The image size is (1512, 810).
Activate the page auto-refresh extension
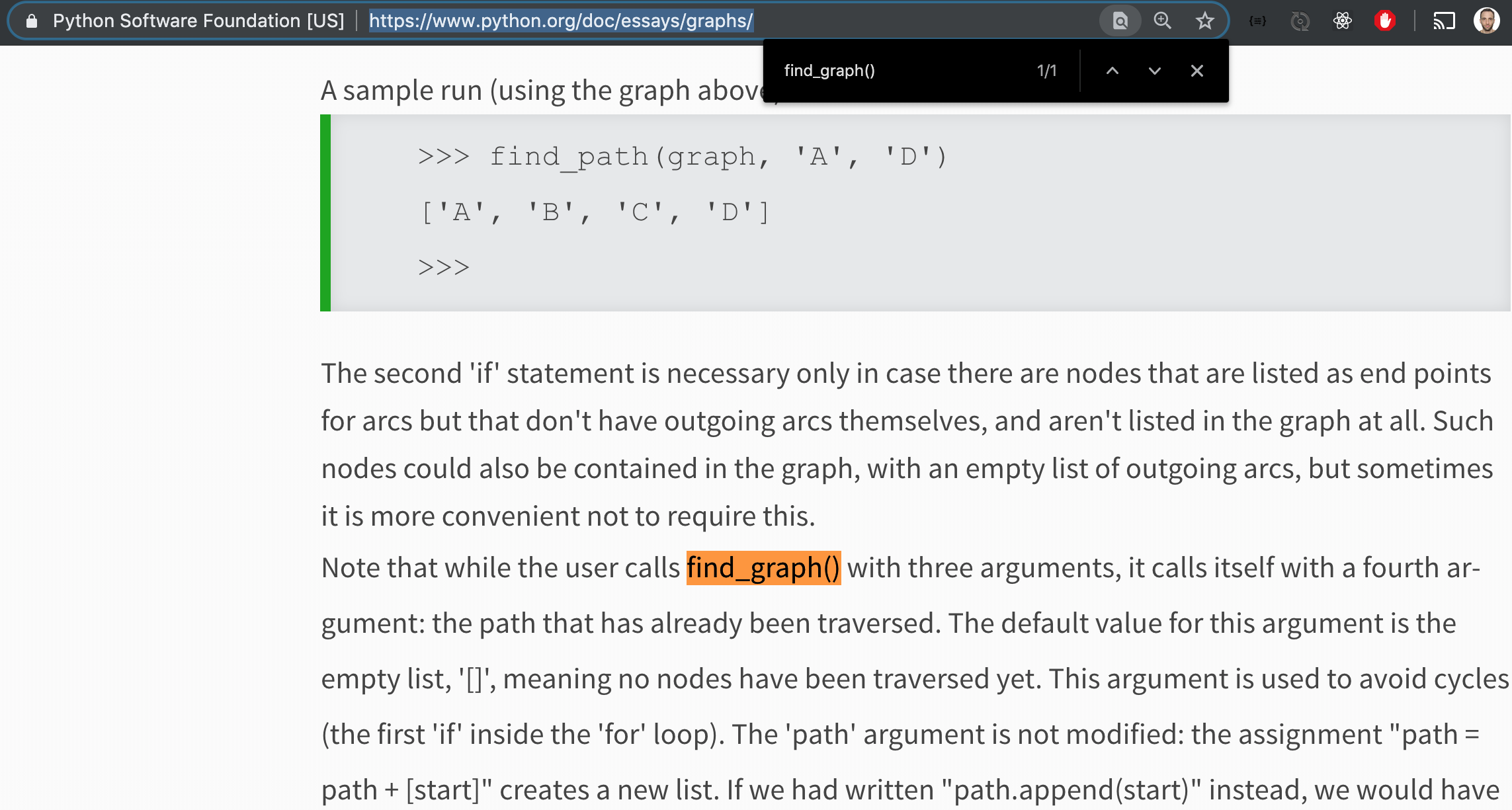(1299, 20)
